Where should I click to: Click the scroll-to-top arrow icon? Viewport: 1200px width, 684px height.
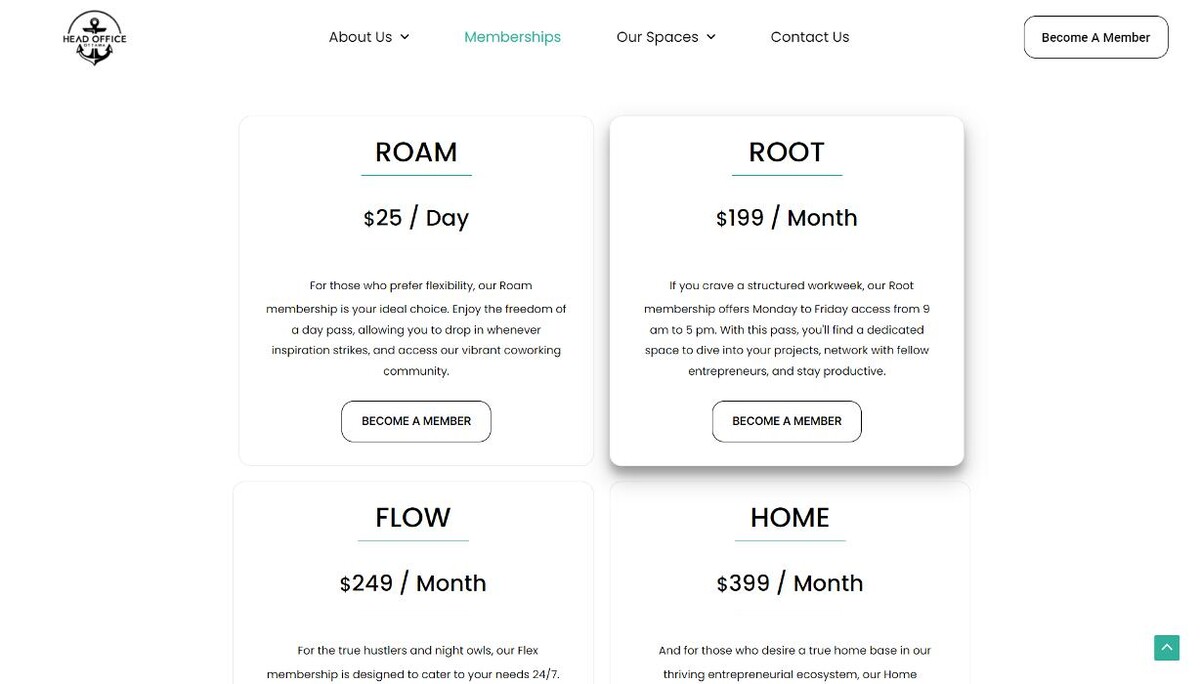[x=1166, y=647]
